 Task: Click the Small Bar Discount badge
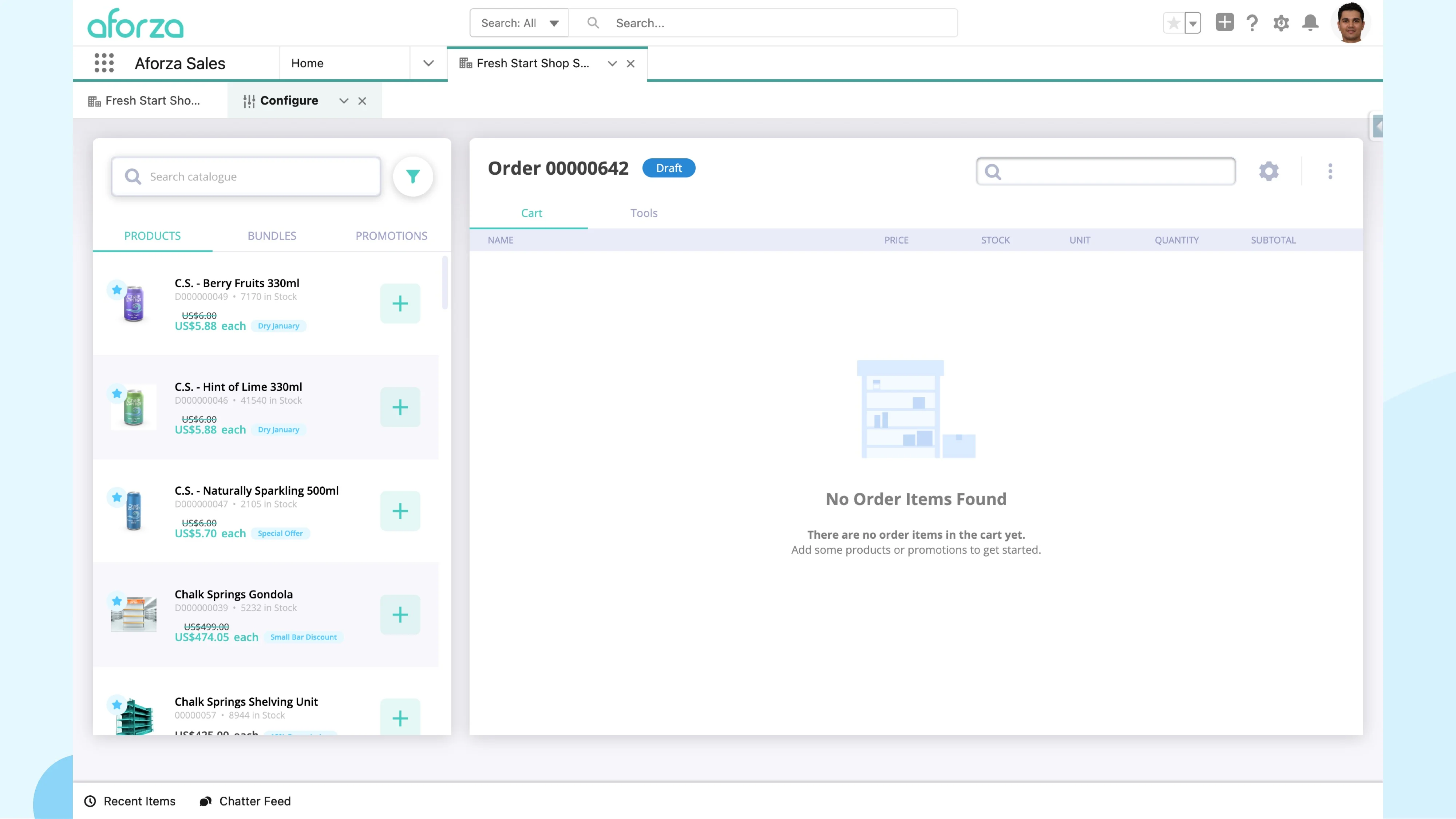tap(304, 637)
